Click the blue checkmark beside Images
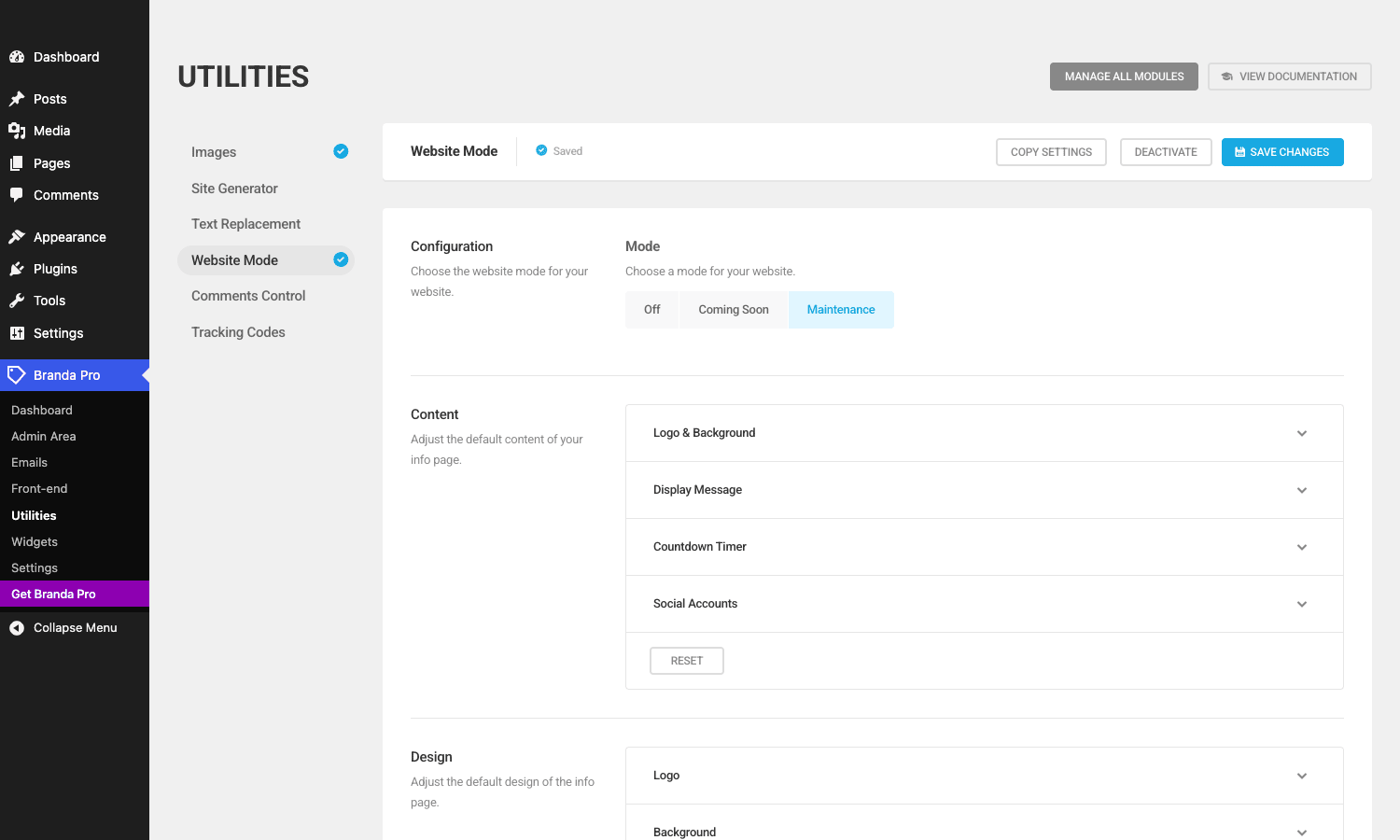1400x840 pixels. (x=341, y=151)
